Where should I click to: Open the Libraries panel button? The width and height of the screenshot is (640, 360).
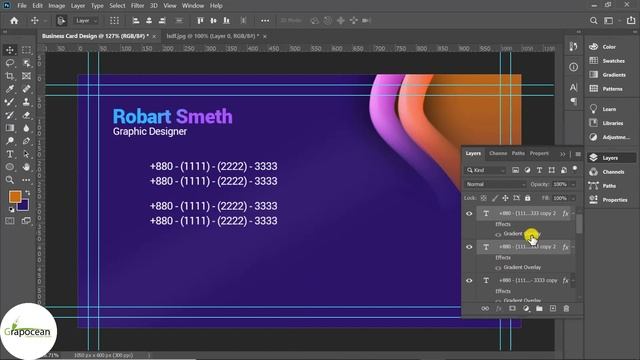click(608, 123)
